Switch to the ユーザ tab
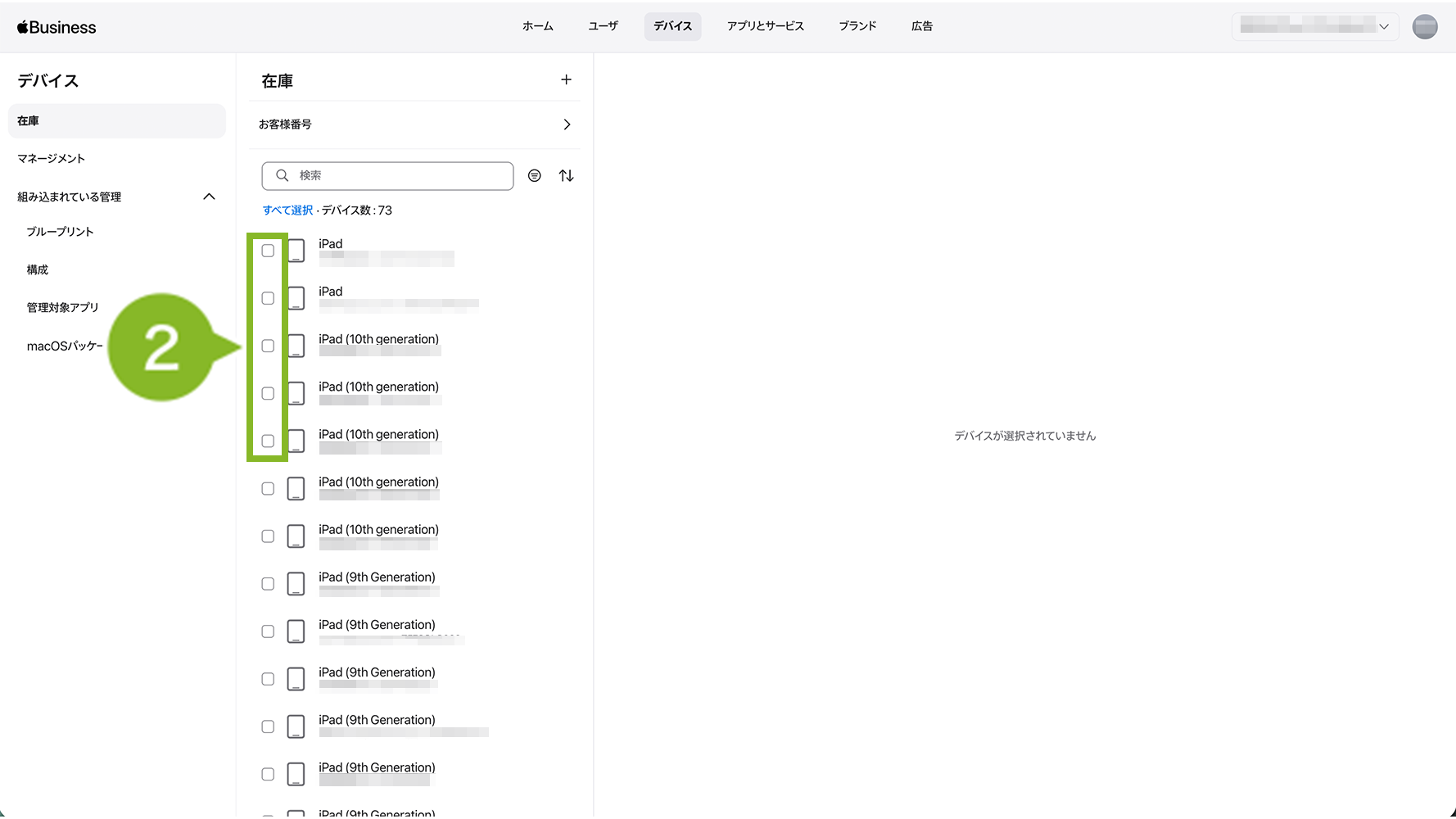 603,26
